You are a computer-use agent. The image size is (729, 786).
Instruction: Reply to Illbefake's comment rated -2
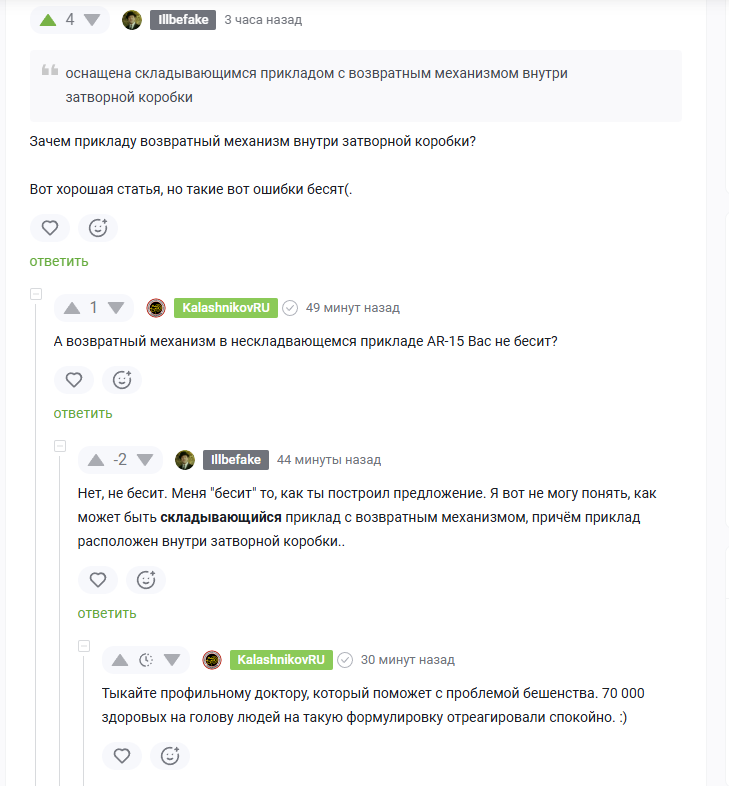point(107,613)
